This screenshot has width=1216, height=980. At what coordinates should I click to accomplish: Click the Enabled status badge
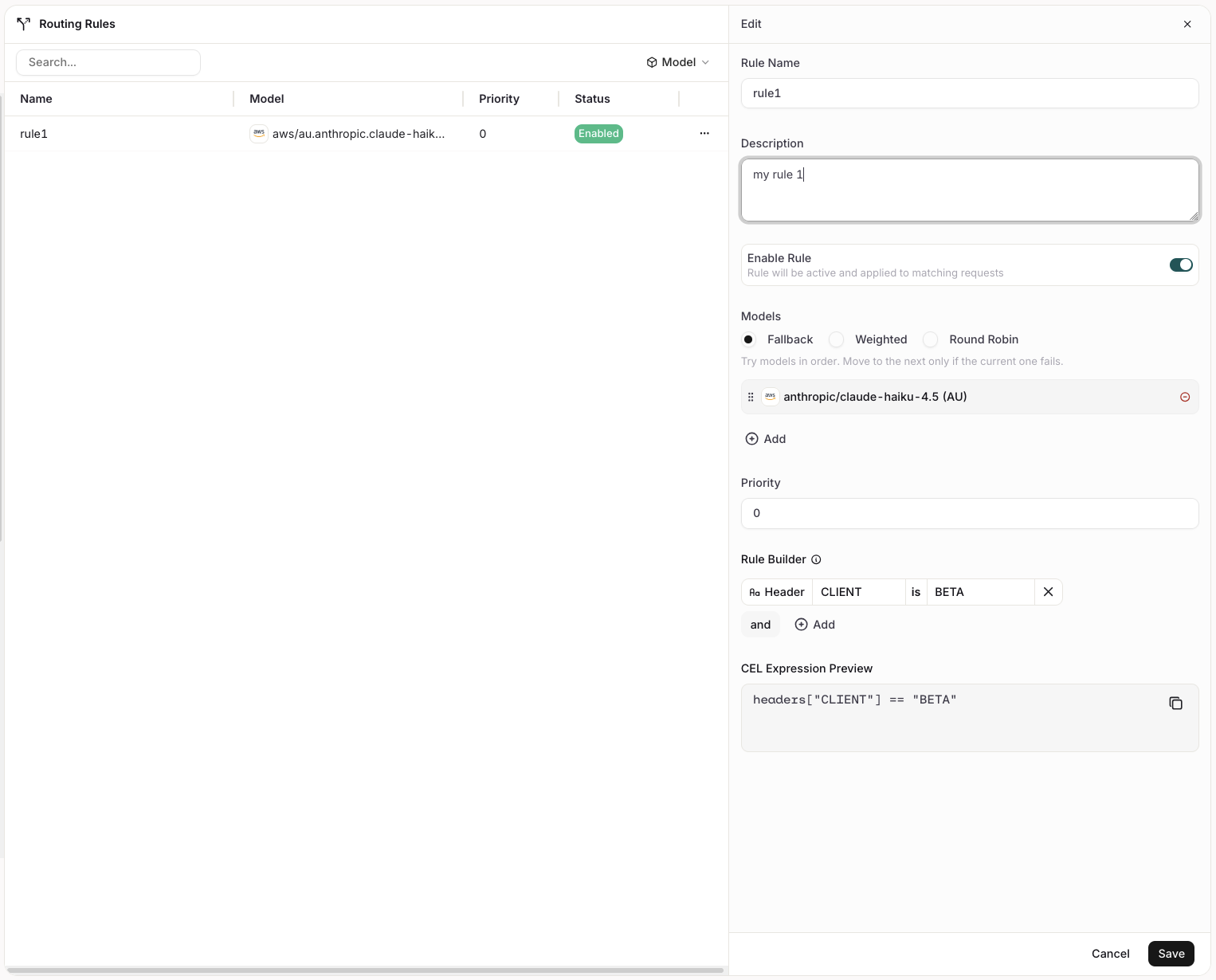pos(598,134)
